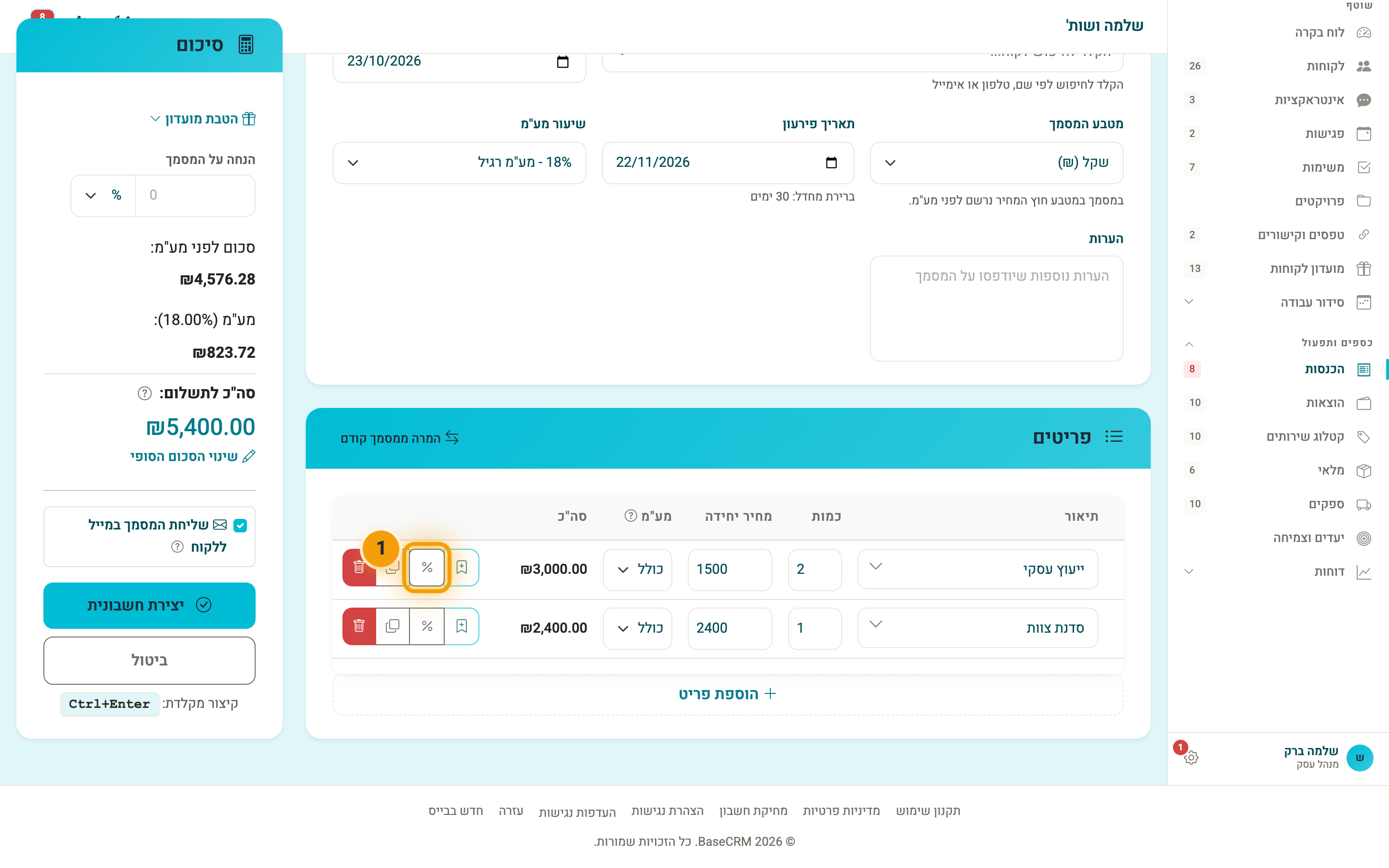Click help icon beside שליחת המסמך במייל

pos(177,546)
